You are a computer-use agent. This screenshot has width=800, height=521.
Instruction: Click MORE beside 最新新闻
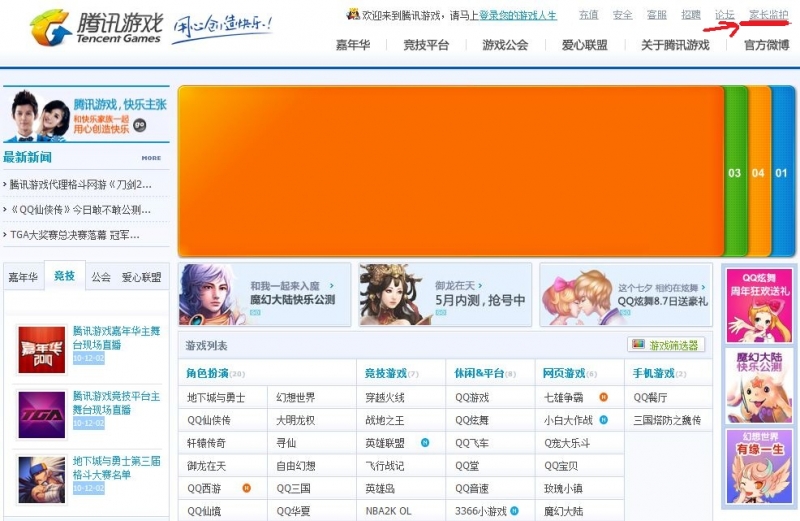pos(151,158)
